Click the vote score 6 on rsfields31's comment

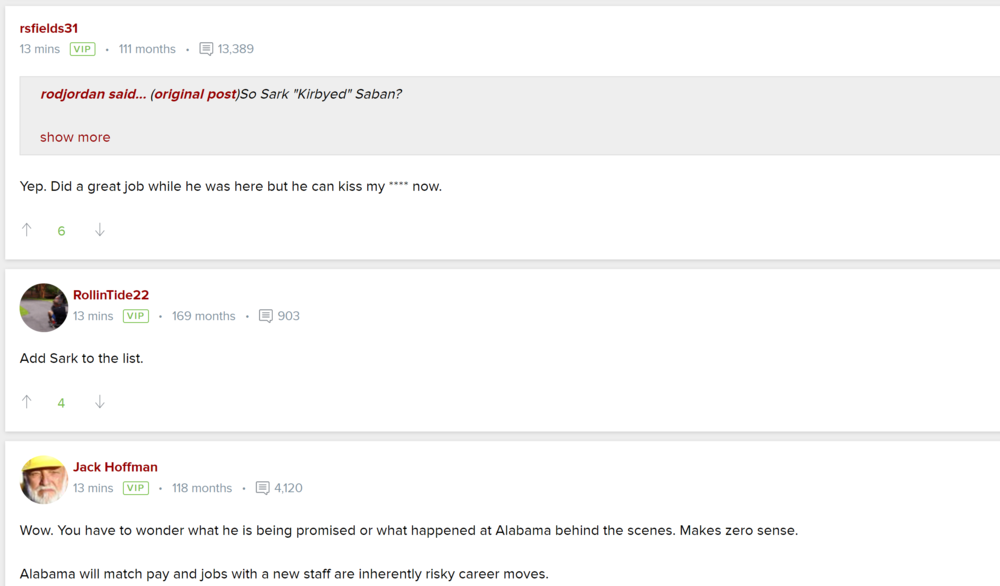click(61, 231)
